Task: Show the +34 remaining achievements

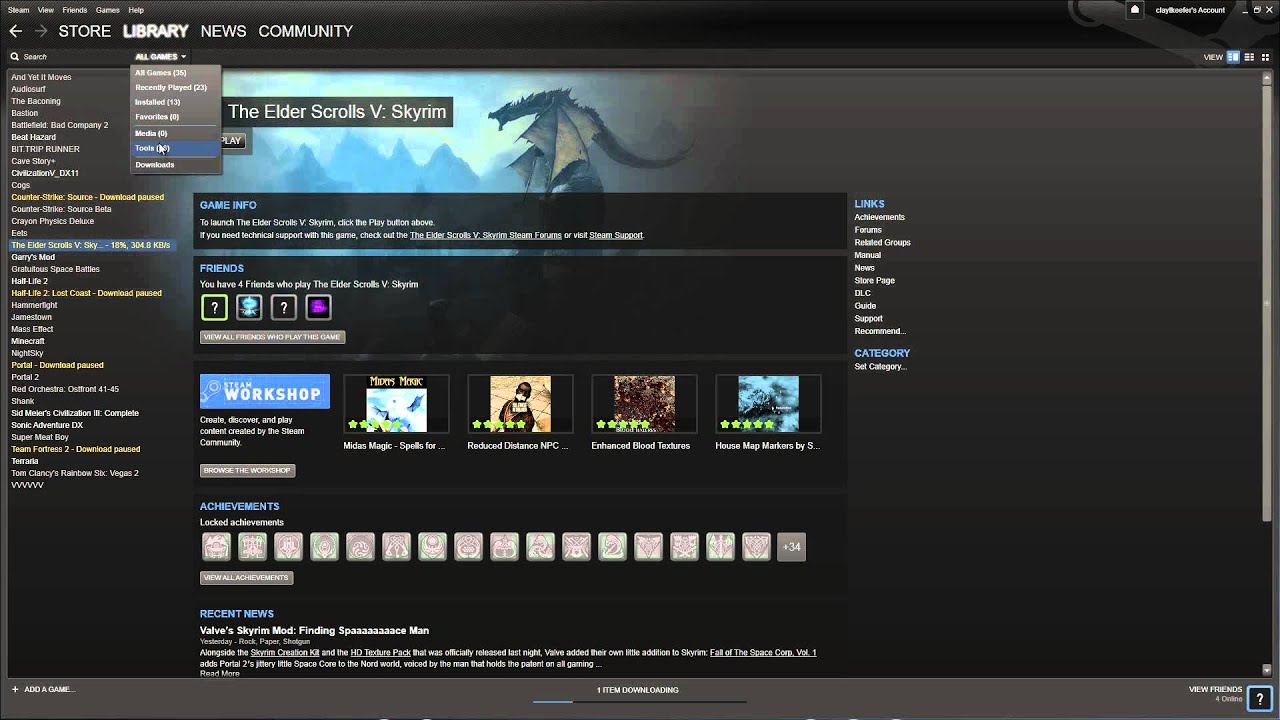Action: point(791,547)
